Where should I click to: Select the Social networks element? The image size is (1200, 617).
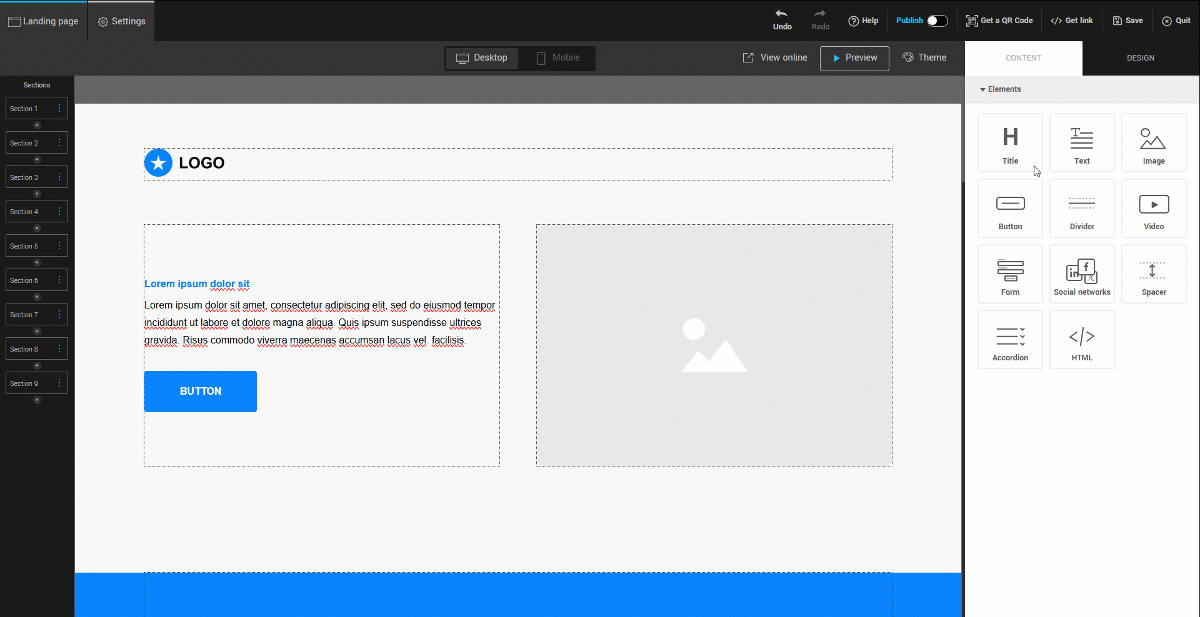click(x=1082, y=274)
